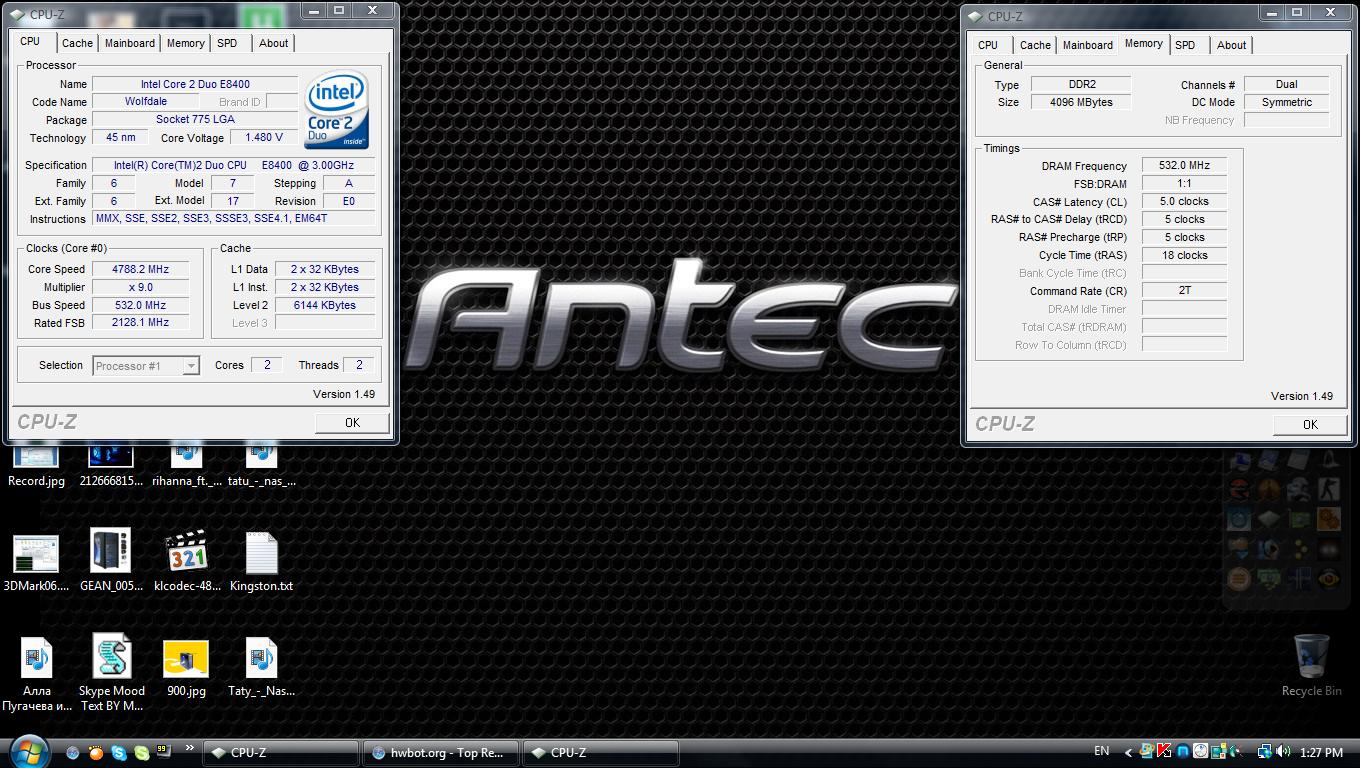Open the Windows Start orb
The height and width of the screenshot is (768, 1360).
29,751
